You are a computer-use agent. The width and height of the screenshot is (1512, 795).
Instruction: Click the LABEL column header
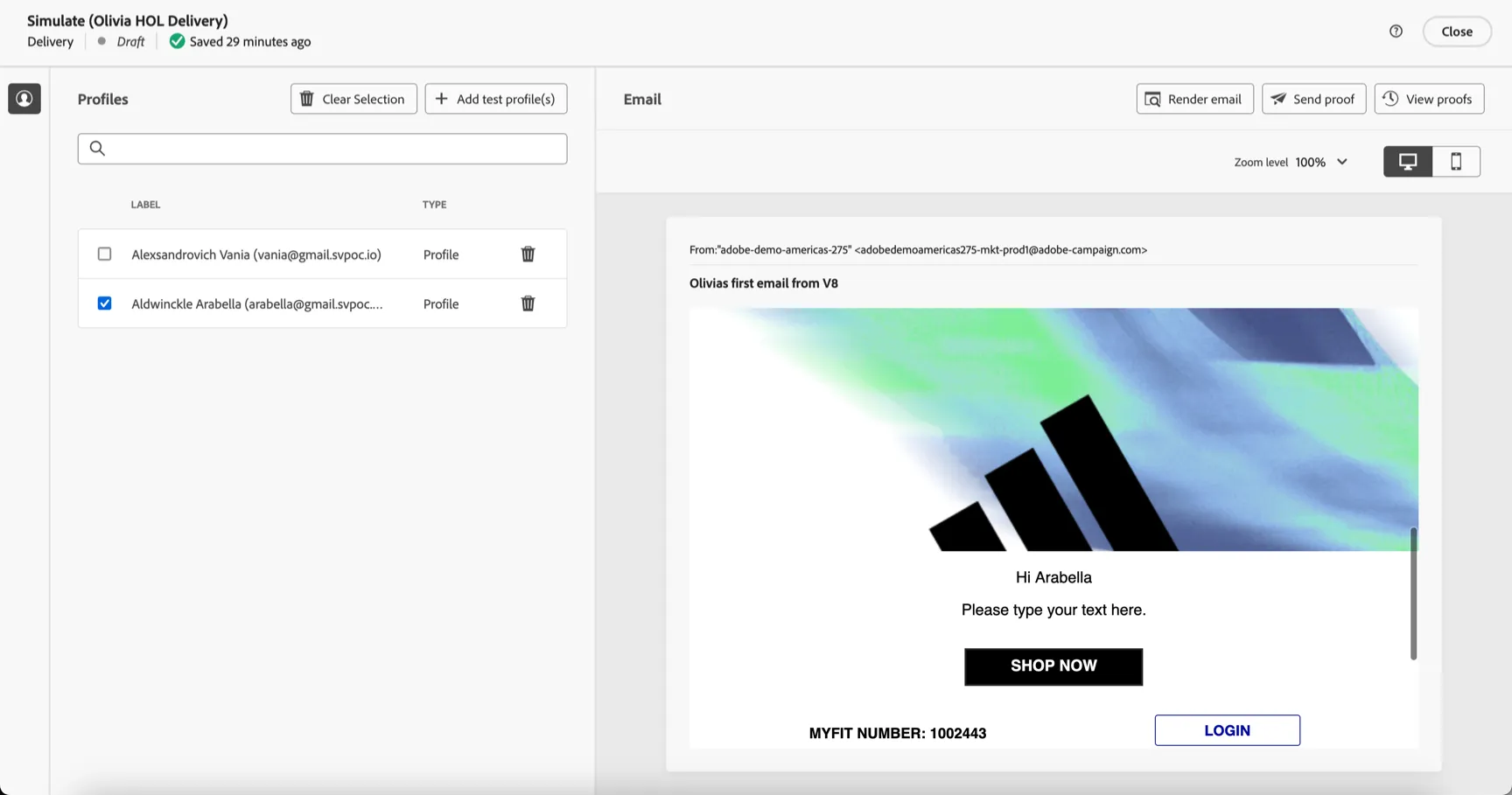coord(145,205)
